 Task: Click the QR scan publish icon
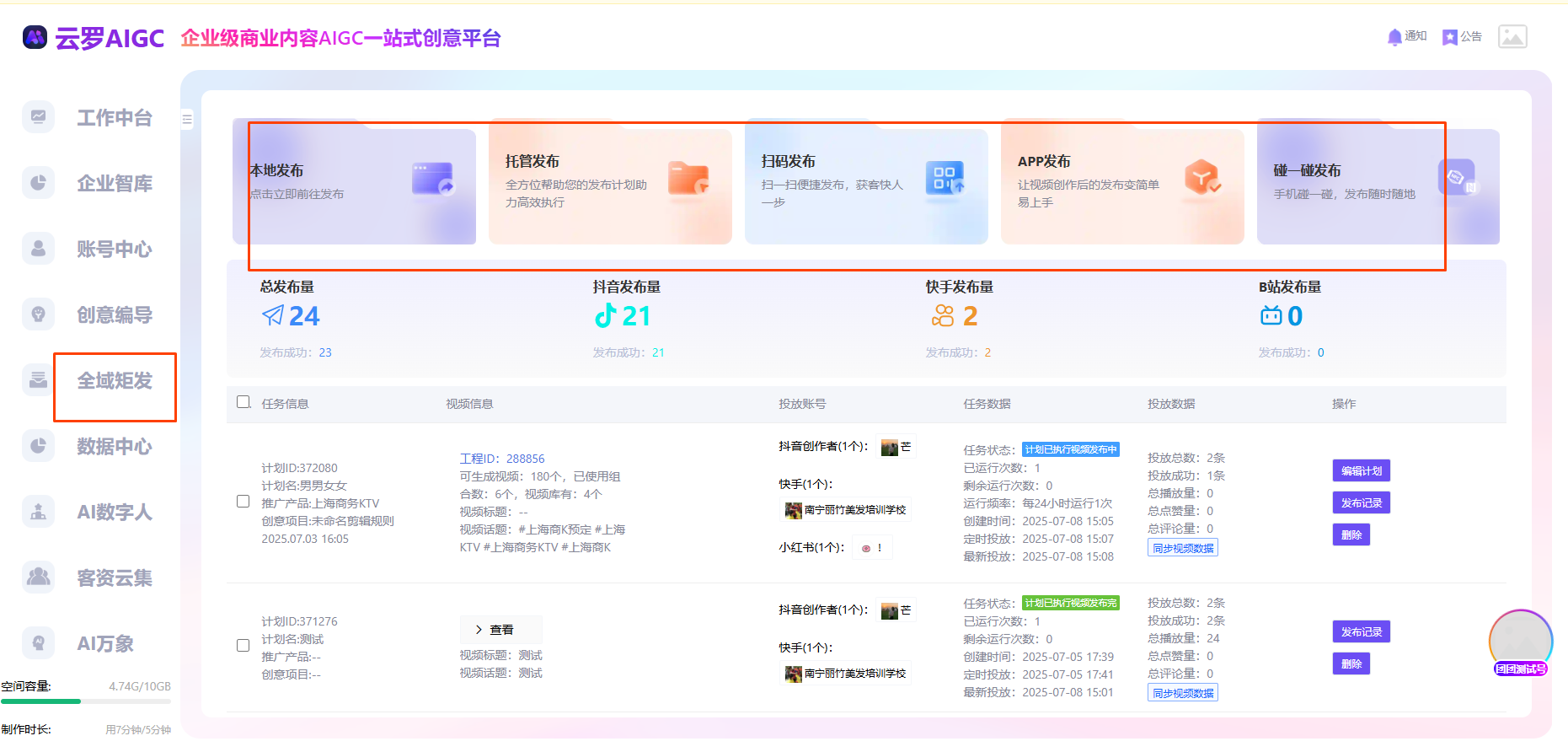[944, 179]
